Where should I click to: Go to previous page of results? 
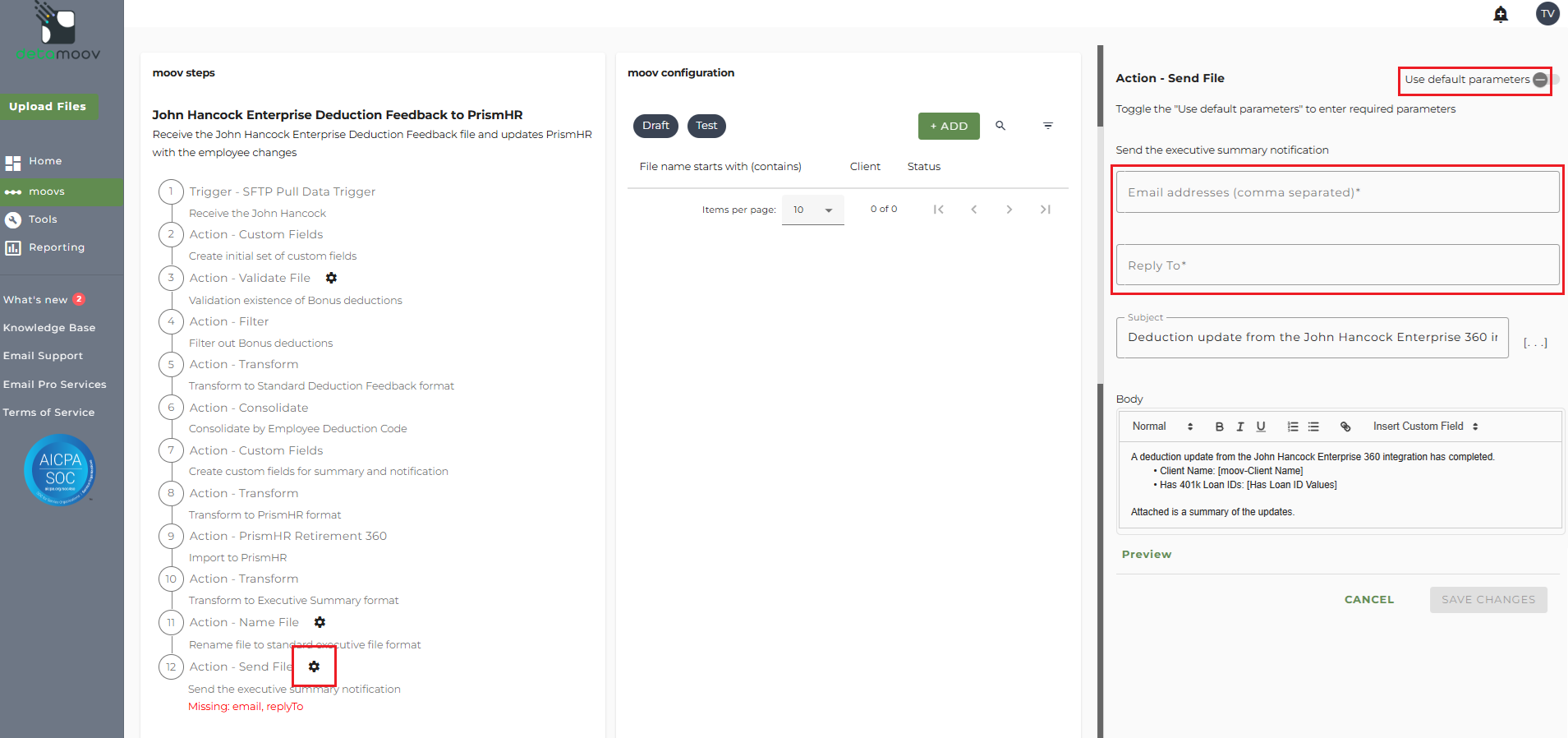pos(974,210)
